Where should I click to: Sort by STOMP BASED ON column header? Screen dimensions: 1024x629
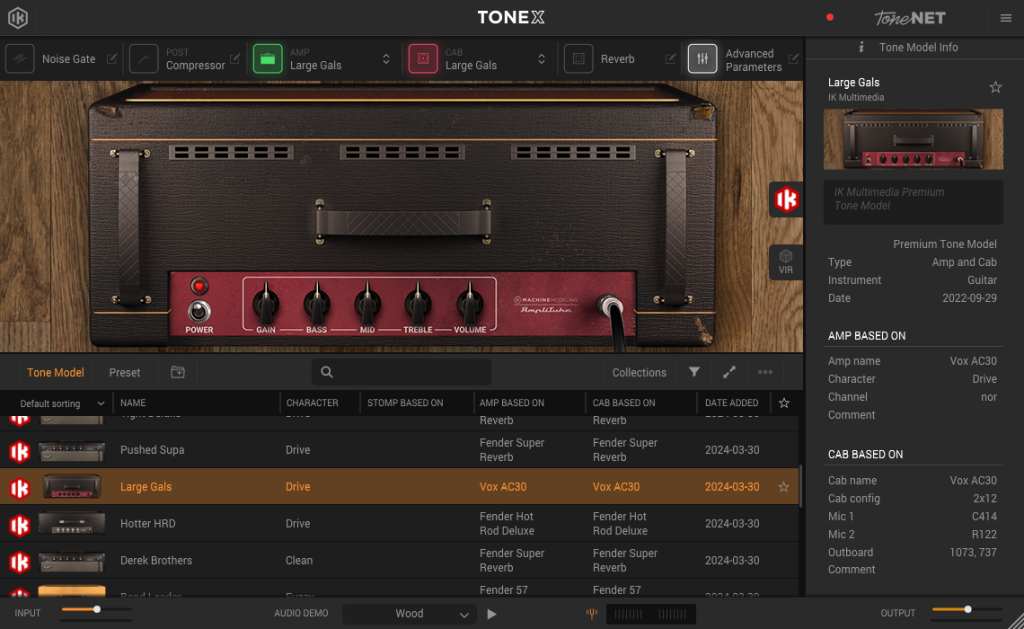pos(406,403)
